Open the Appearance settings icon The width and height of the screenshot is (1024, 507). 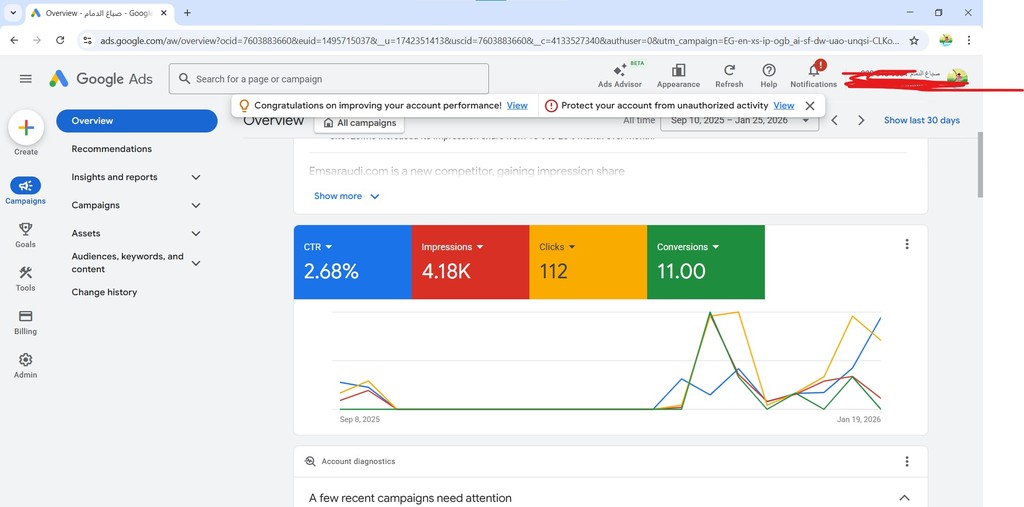pos(678,71)
